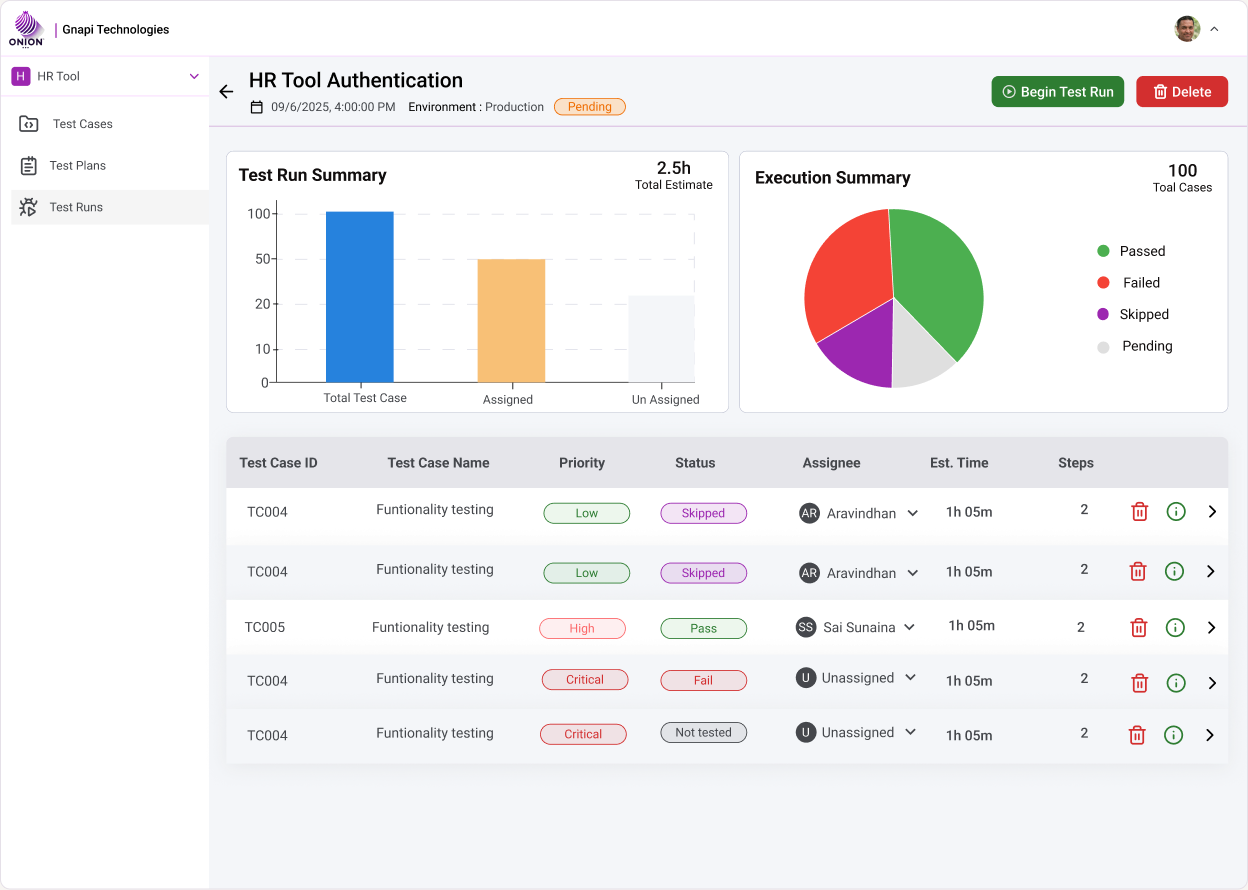Click the High priority badge

[582, 629]
